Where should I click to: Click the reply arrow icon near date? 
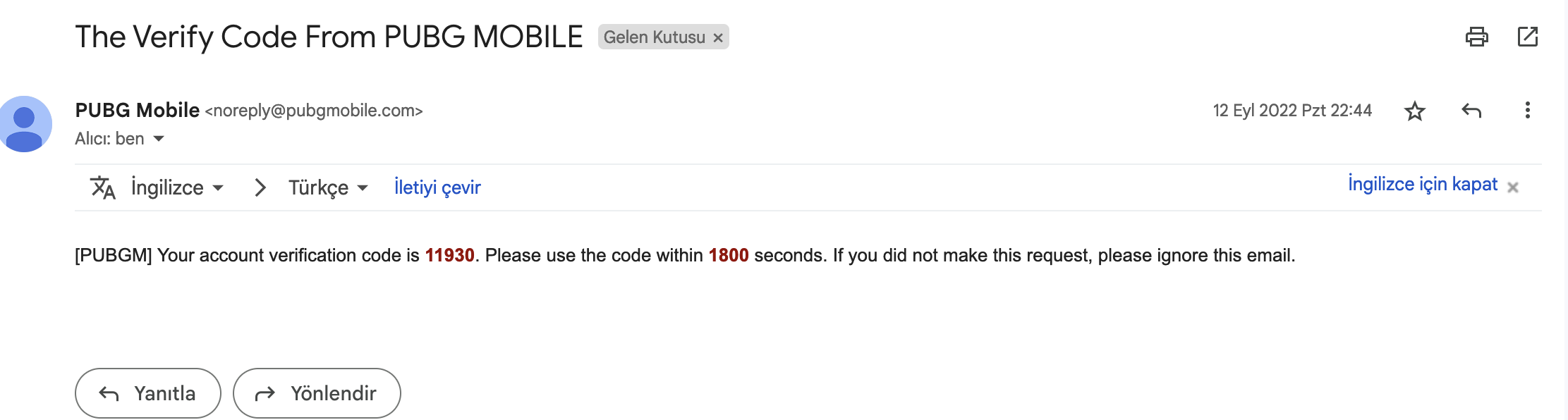(x=1471, y=111)
